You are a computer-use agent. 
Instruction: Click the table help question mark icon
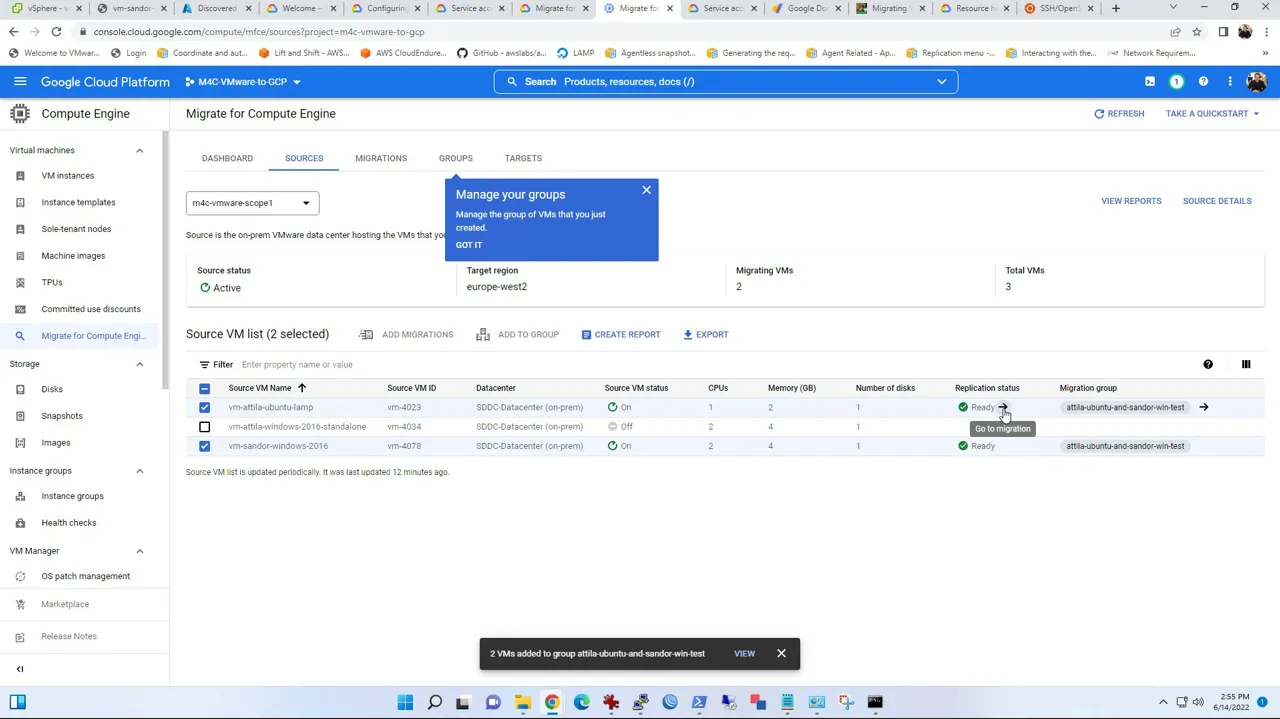[x=1208, y=364]
